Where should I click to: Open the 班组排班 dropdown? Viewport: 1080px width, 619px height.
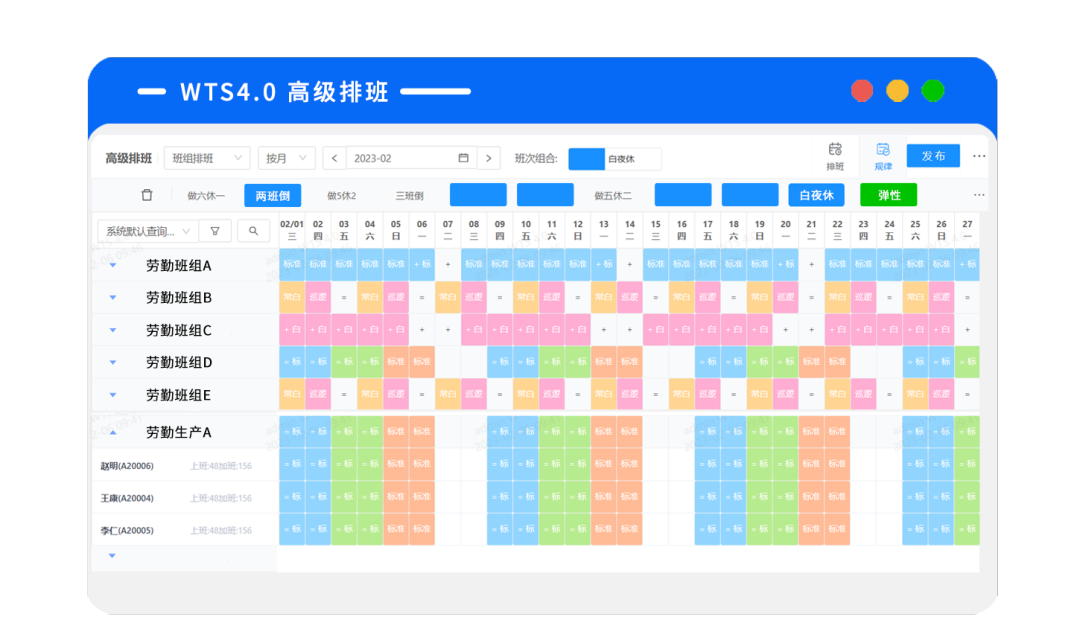(207, 158)
